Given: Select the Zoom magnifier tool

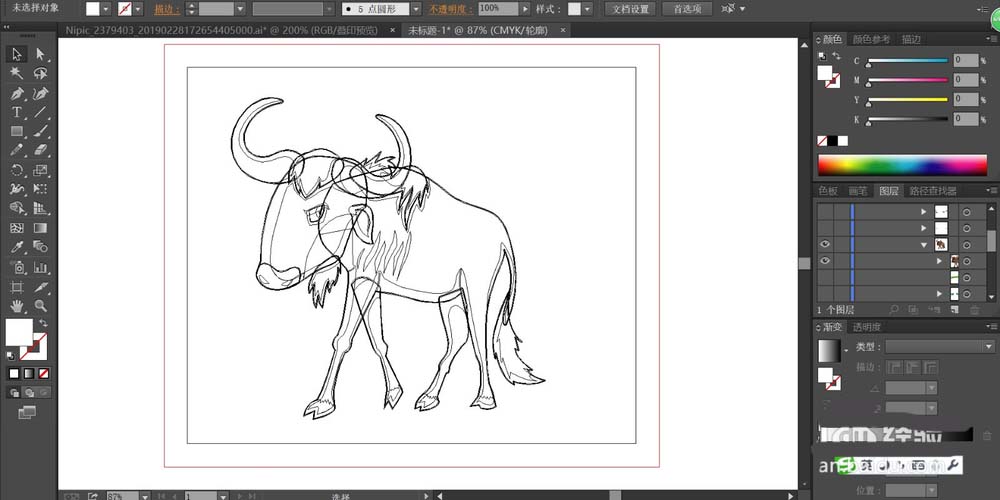Looking at the screenshot, I should [40, 306].
